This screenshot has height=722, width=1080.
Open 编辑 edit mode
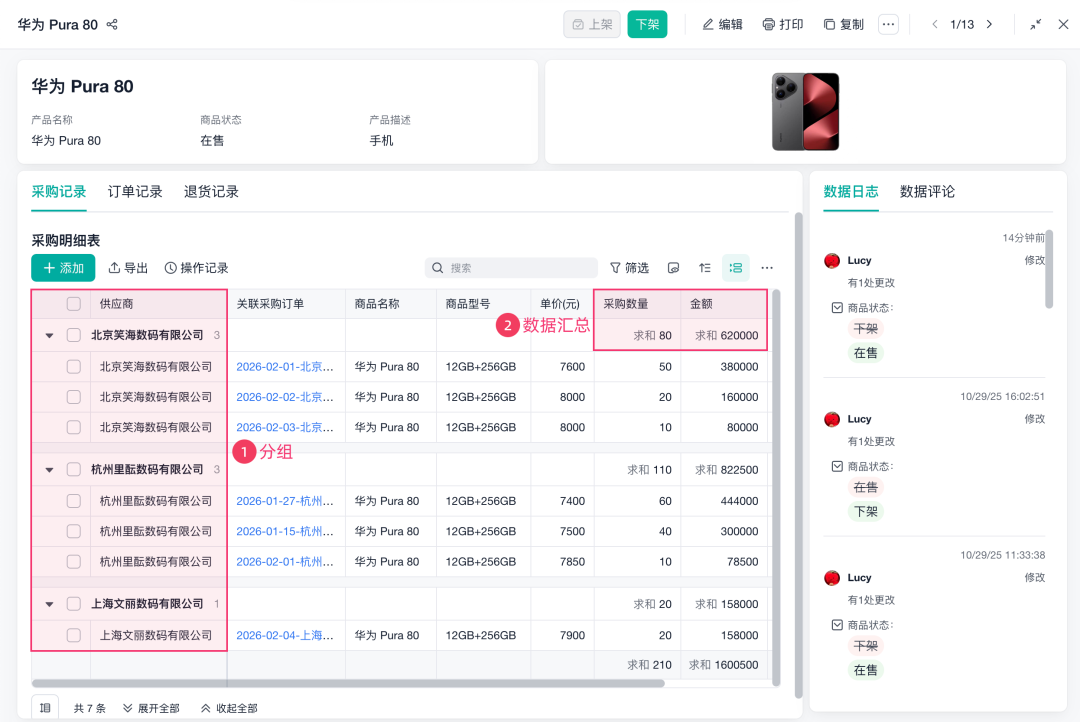coord(723,24)
